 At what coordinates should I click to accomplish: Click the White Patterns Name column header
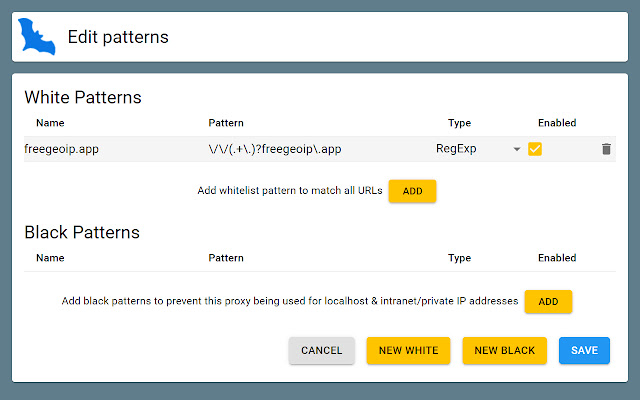coord(50,123)
